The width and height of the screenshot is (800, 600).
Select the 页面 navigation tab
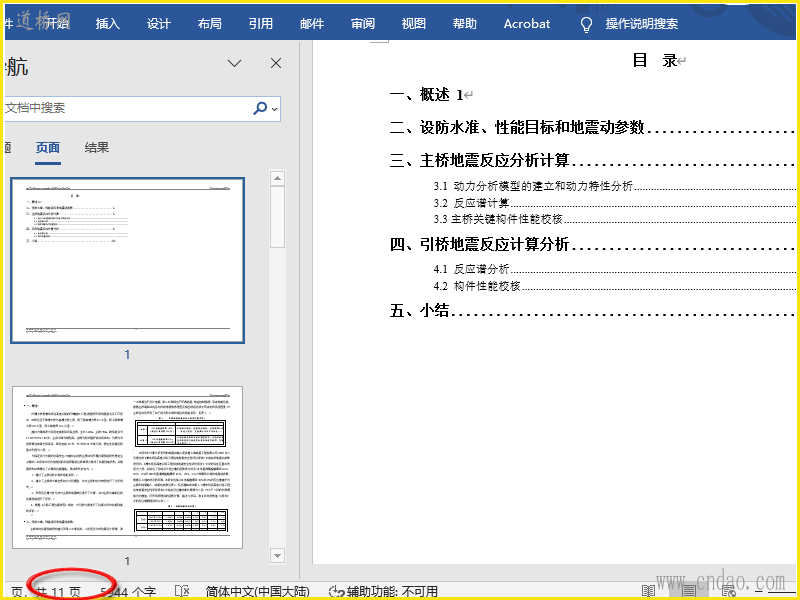[48, 148]
